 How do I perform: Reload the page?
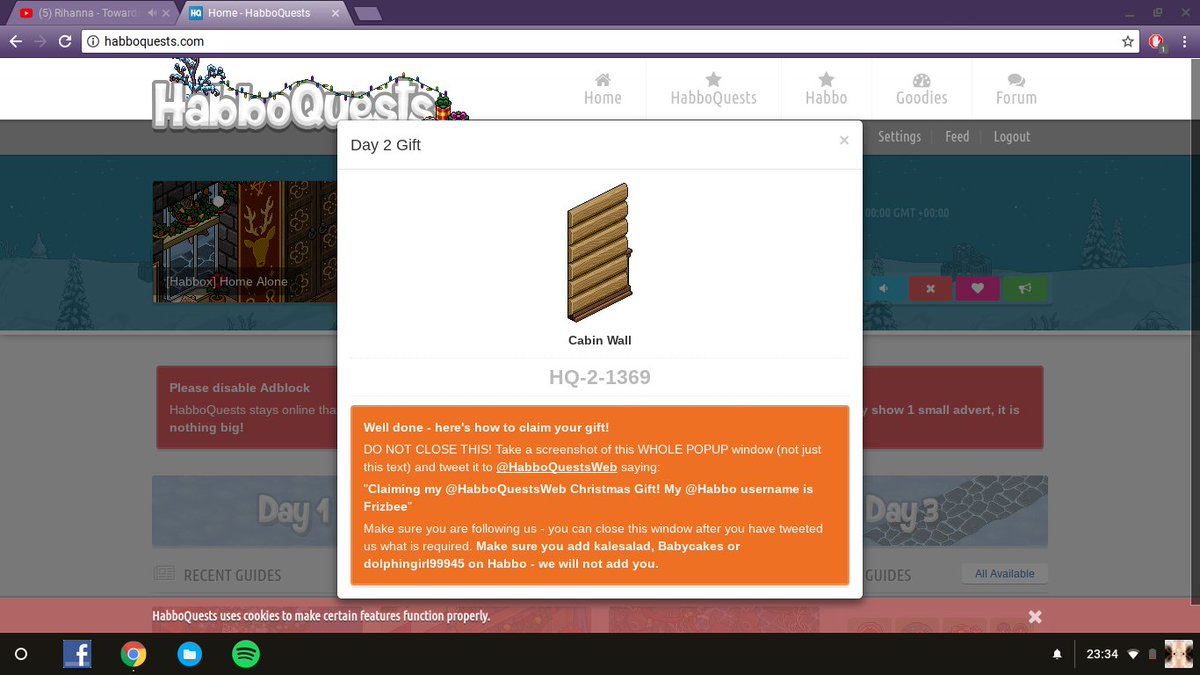coord(65,41)
